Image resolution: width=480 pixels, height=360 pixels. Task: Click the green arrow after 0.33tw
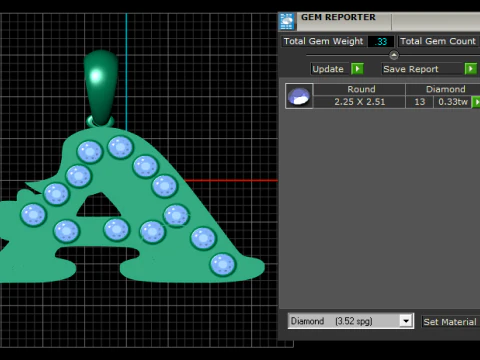point(476,102)
